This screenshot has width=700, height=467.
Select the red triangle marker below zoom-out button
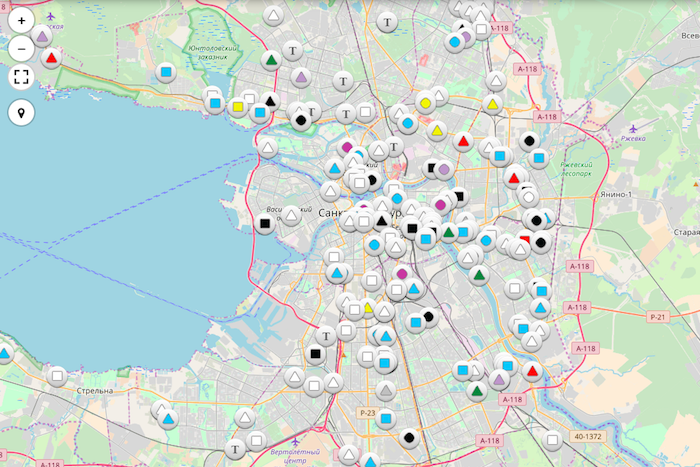click(51, 58)
